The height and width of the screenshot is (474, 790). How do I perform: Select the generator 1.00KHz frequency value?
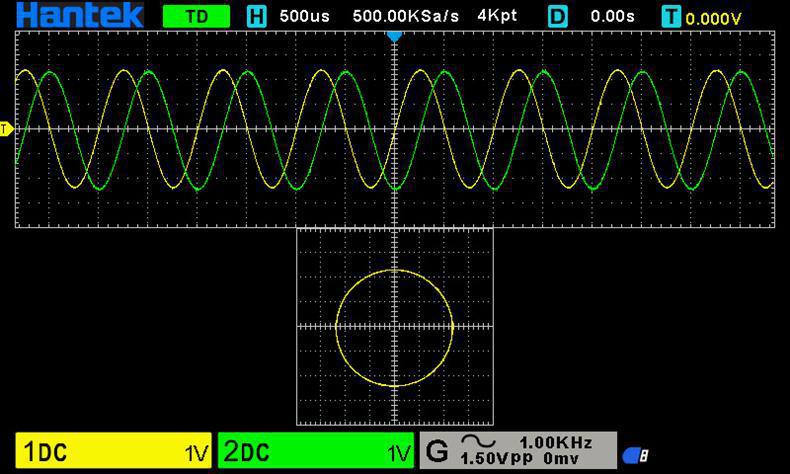(555, 442)
